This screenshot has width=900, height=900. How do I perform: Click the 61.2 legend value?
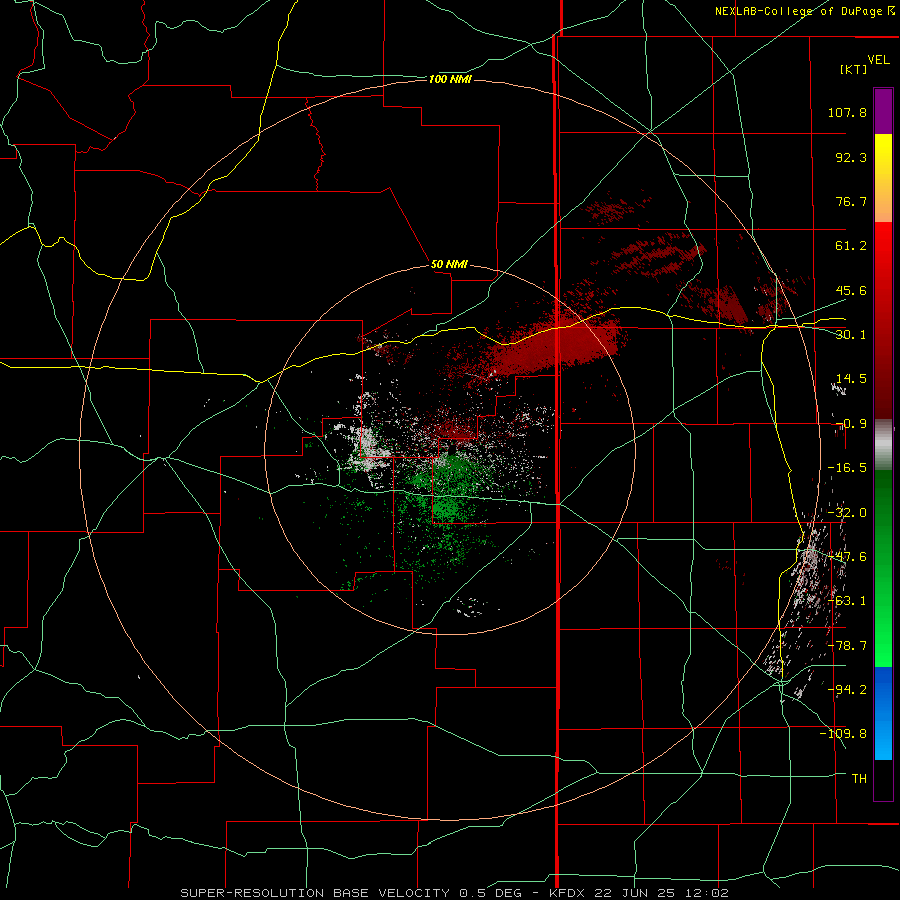point(851,246)
